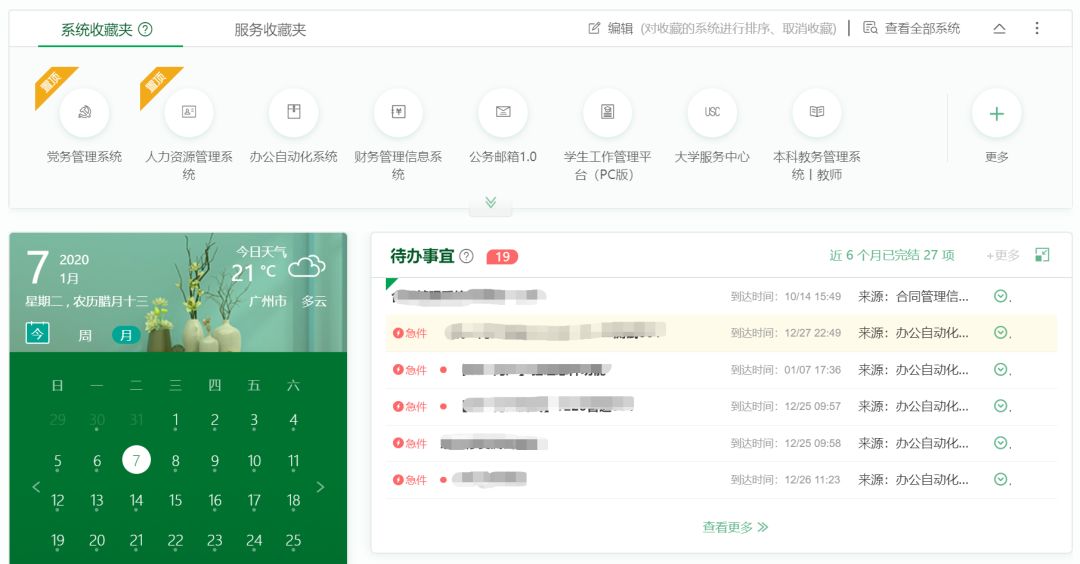Collapse the favorites panel with up arrow
This screenshot has height=564, width=1080.
click(x=999, y=29)
